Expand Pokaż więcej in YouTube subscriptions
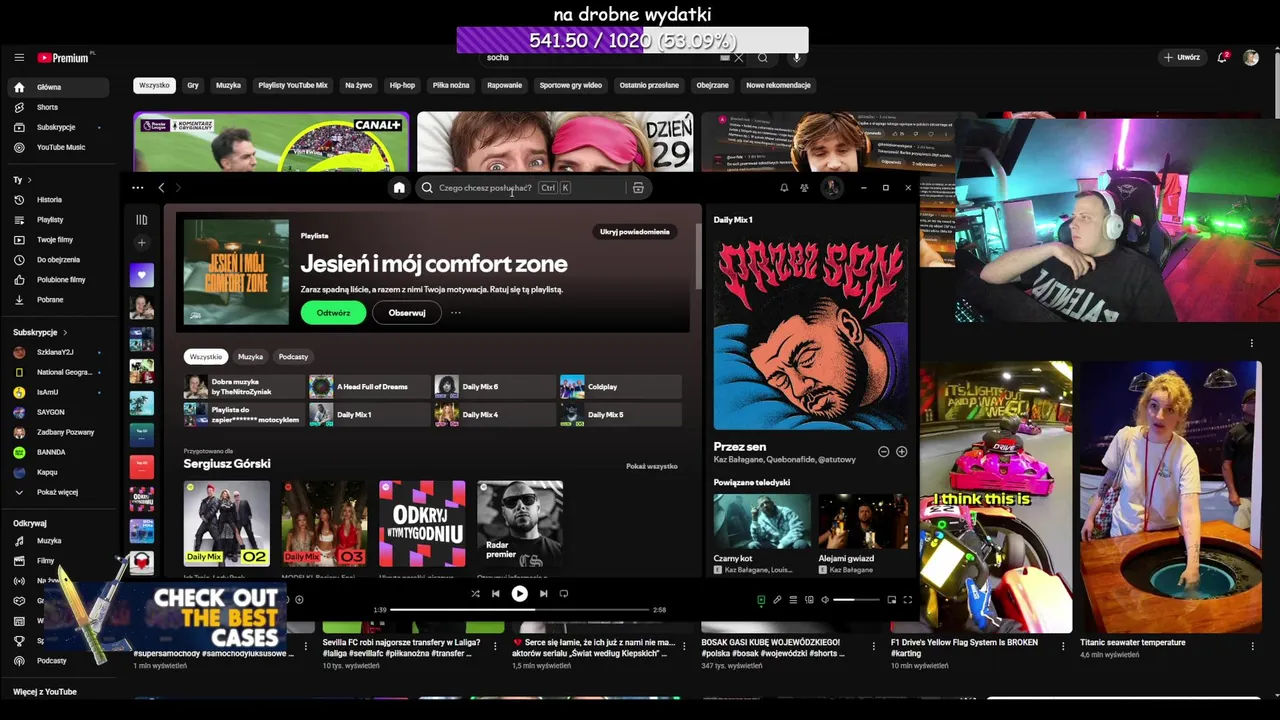 [x=60, y=492]
